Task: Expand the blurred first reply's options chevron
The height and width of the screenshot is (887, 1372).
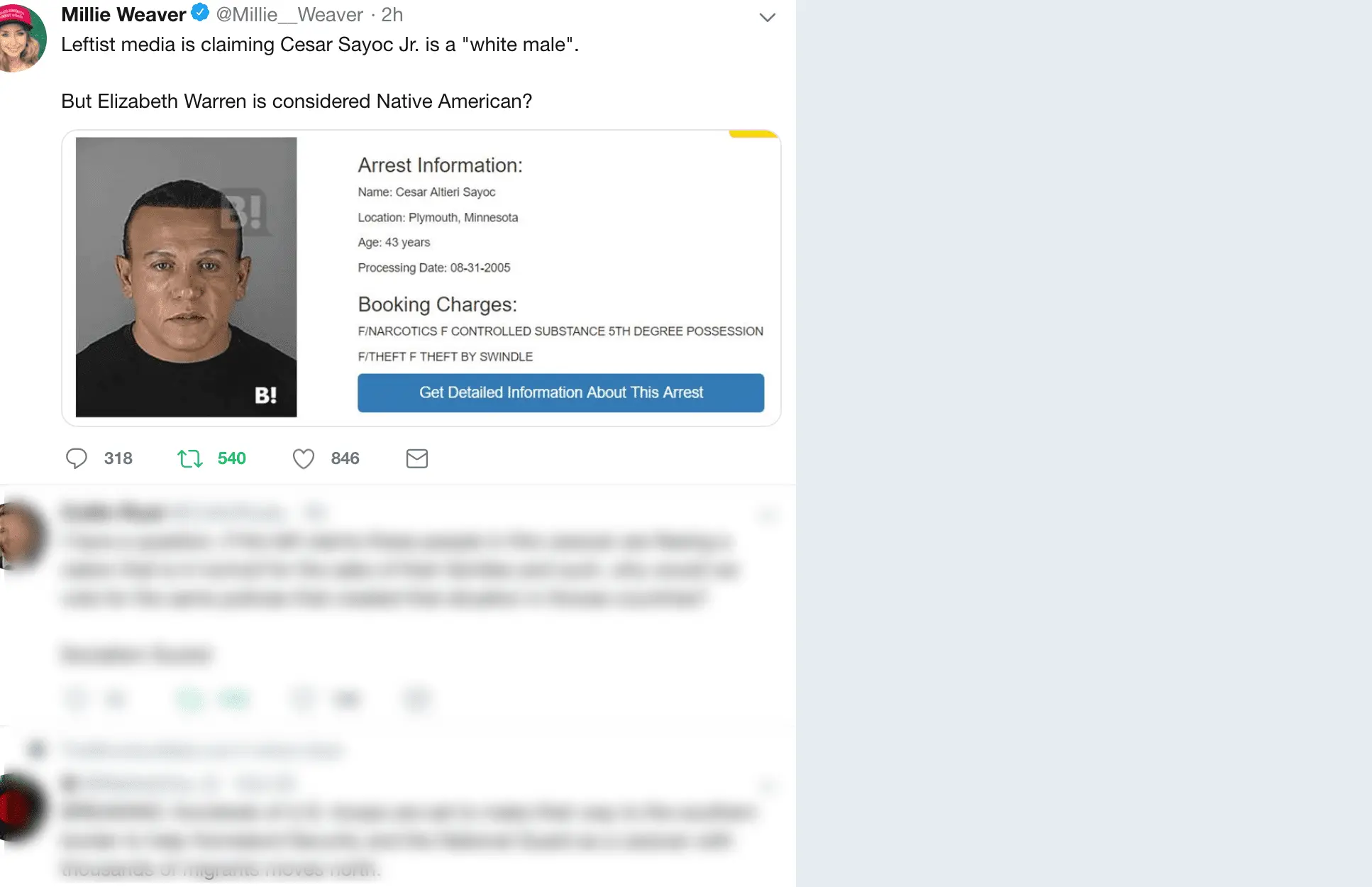Action: pyautogui.click(x=767, y=513)
